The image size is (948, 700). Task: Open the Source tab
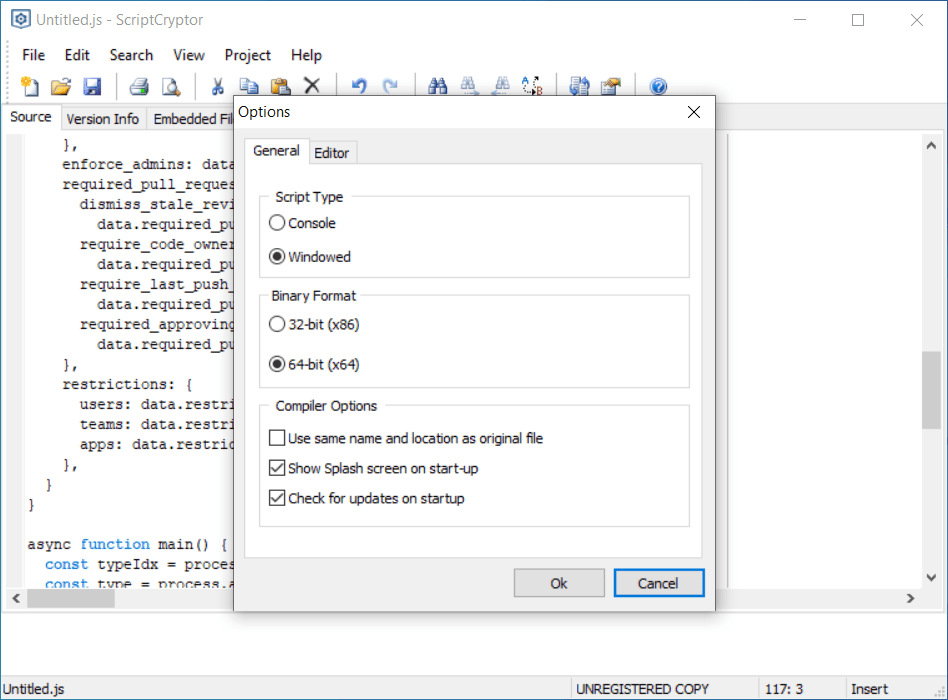coord(31,117)
